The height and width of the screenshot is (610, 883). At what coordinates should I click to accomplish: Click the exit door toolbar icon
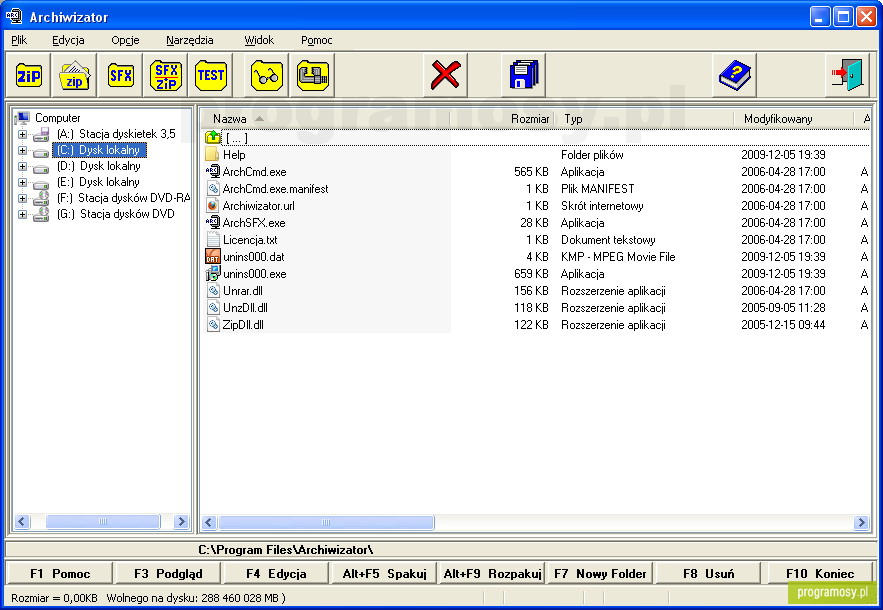847,75
